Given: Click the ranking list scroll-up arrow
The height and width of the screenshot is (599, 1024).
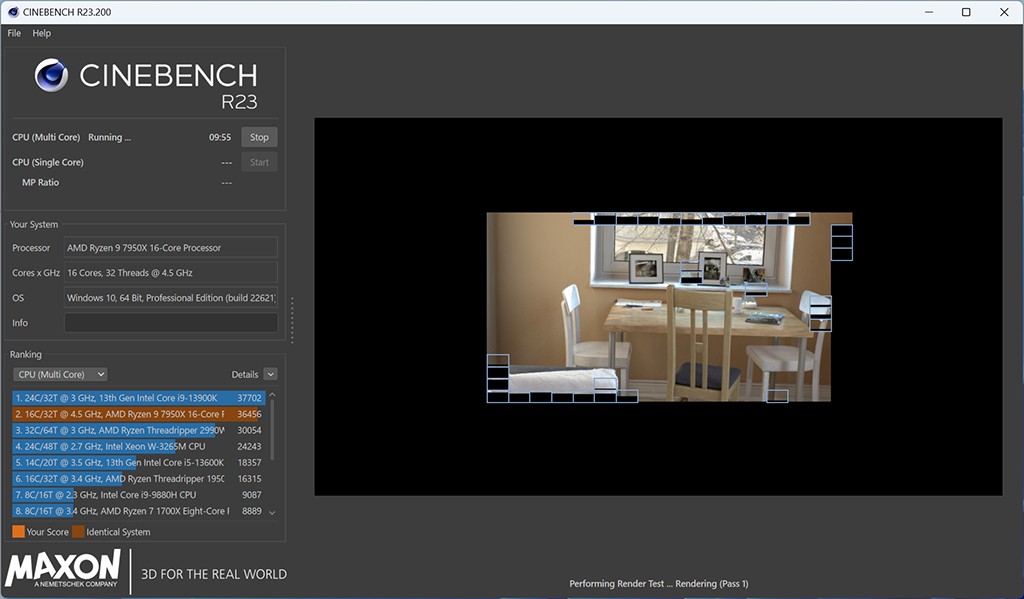Looking at the screenshot, I should (273, 396).
